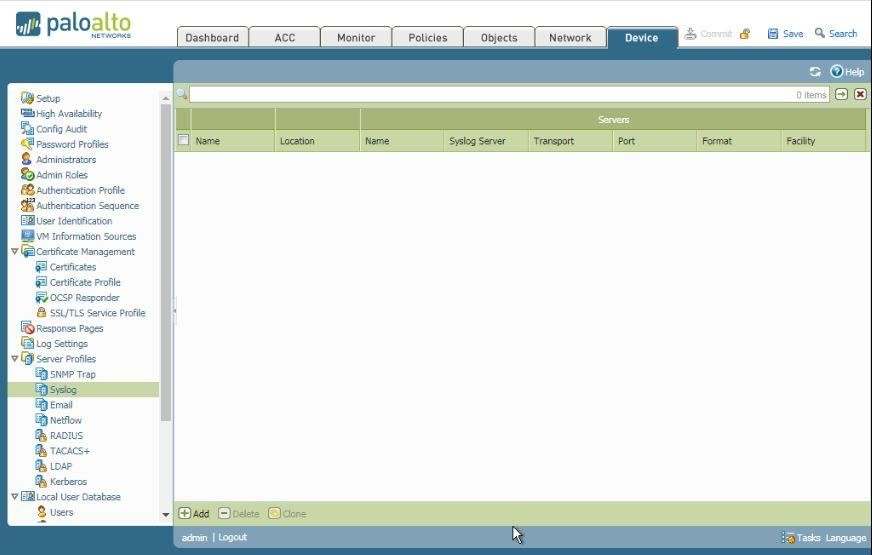Click the sidebar scroll-down arrow
The image size is (872, 555).
(x=166, y=515)
